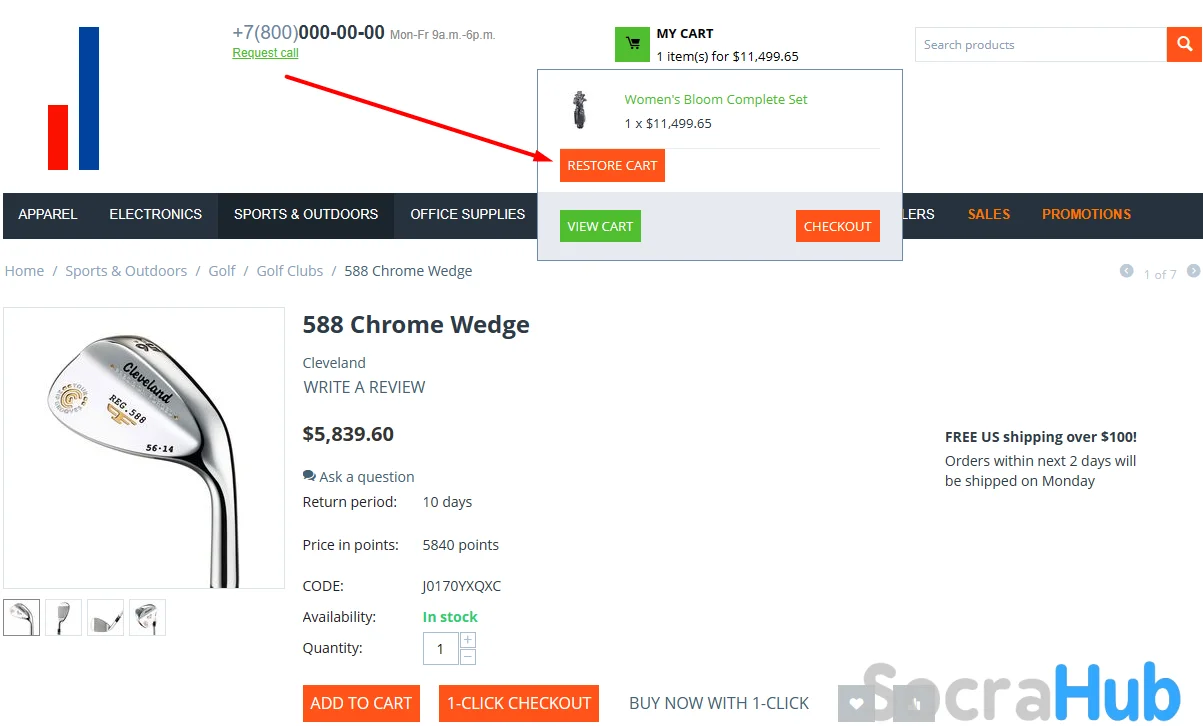Click Buy Now With 1-Click link
Image resolution: width=1203 pixels, height=726 pixels.
[x=719, y=703]
